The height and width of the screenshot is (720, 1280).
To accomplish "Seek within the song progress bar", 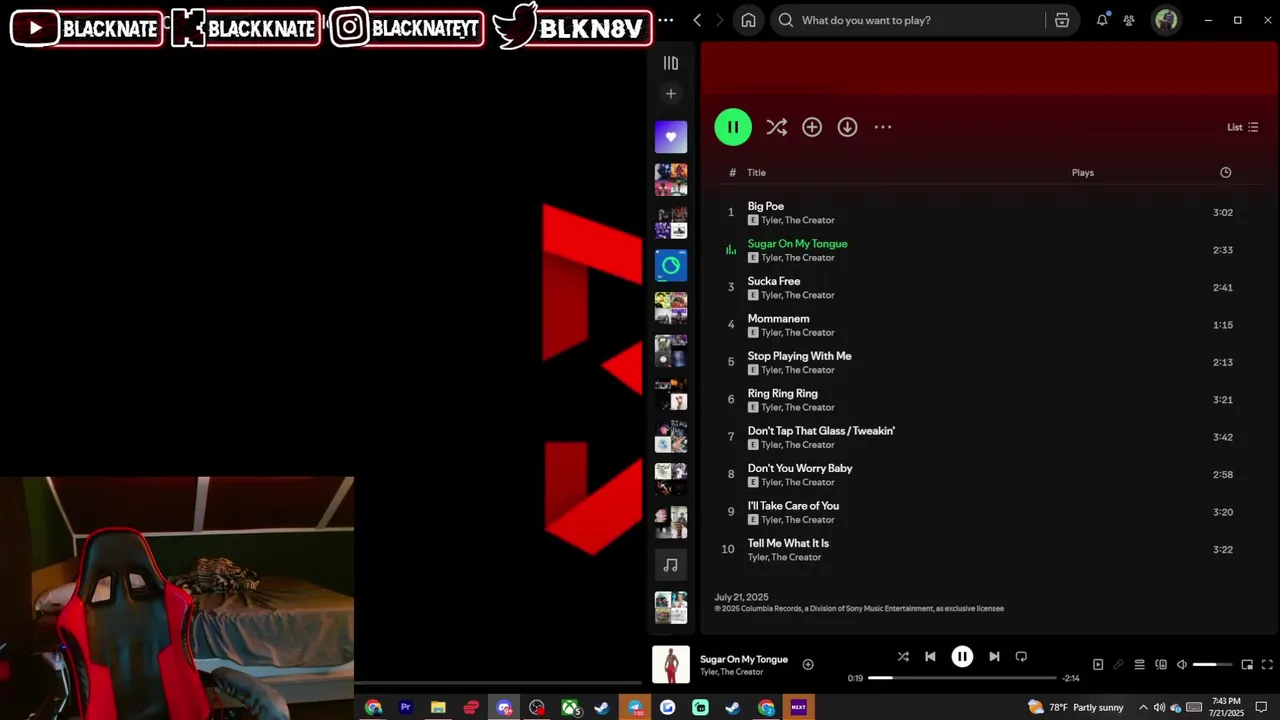I will click(962, 678).
